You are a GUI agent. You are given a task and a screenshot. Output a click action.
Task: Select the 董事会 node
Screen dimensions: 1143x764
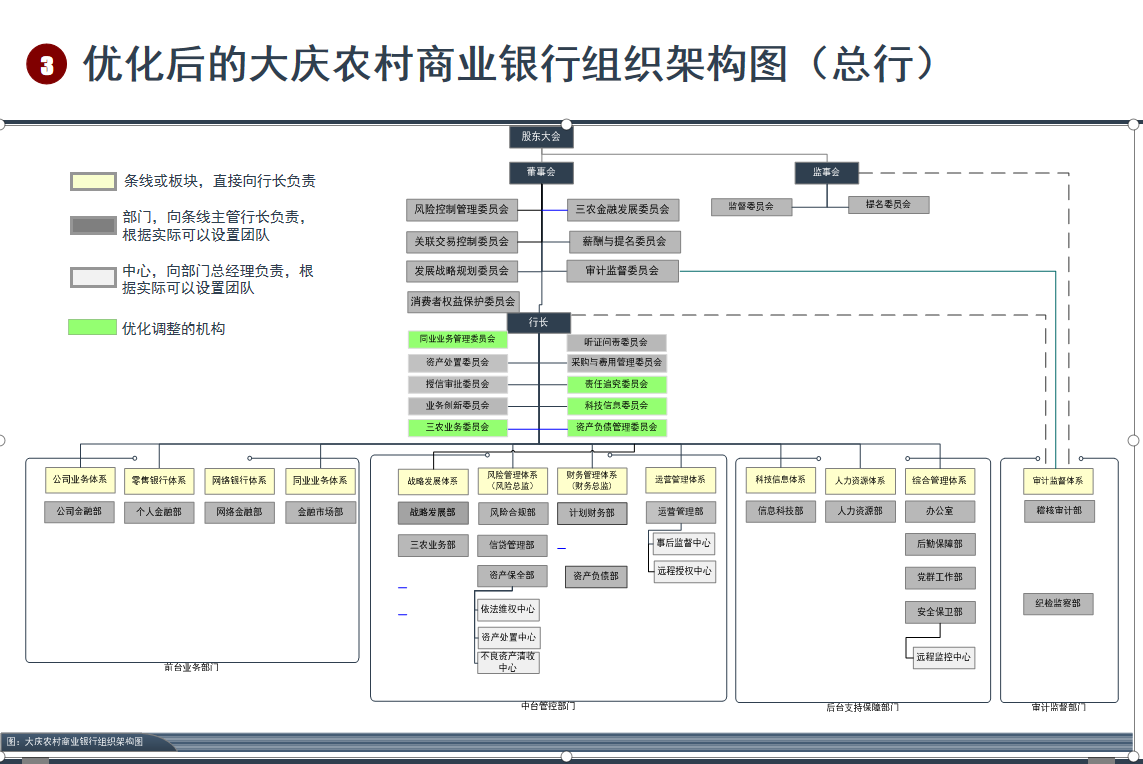click(x=541, y=172)
